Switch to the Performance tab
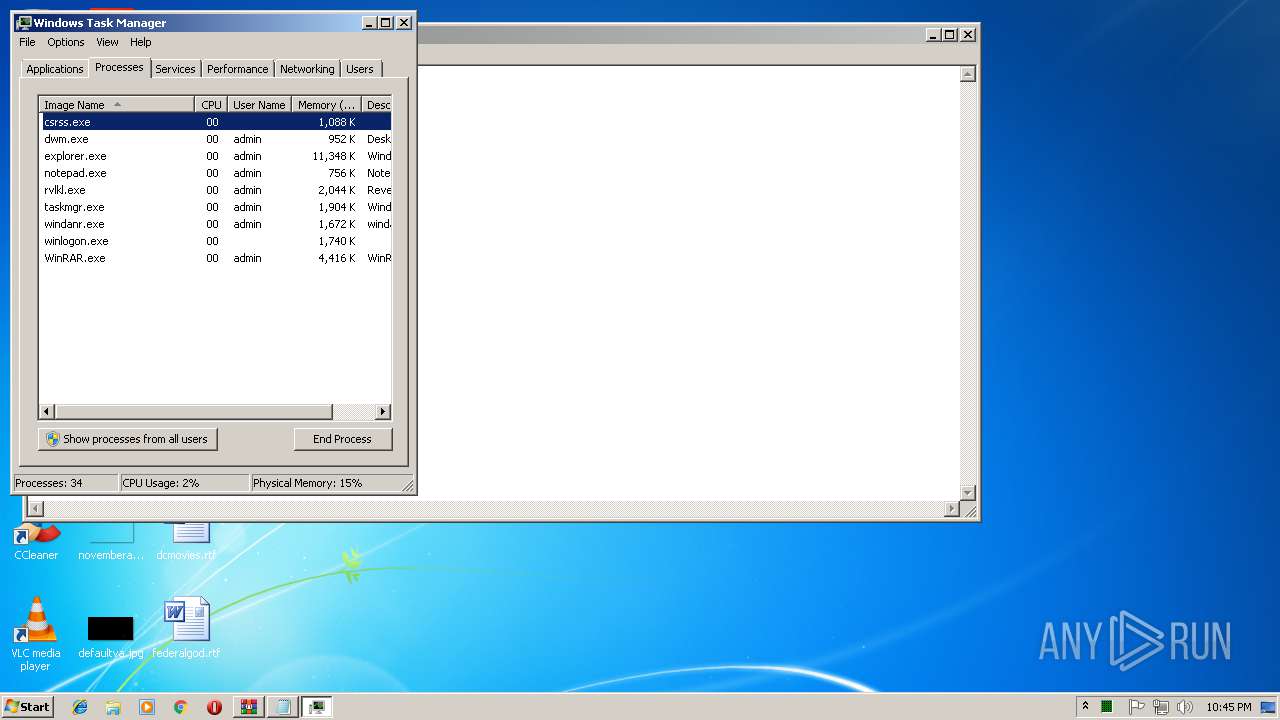 point(237,69)
